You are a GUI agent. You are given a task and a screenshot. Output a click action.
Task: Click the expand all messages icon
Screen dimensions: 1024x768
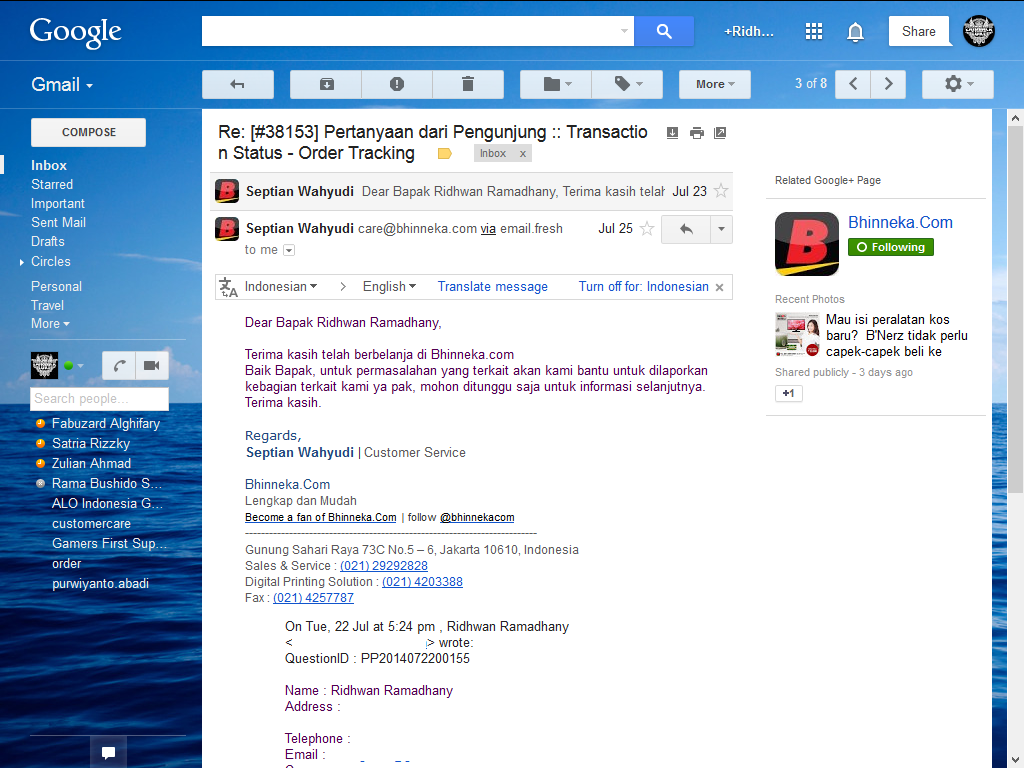672,133
